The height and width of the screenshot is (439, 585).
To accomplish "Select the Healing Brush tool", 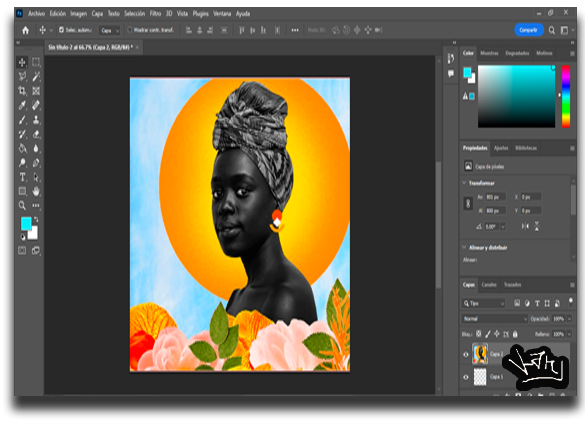I will point(36,105).
